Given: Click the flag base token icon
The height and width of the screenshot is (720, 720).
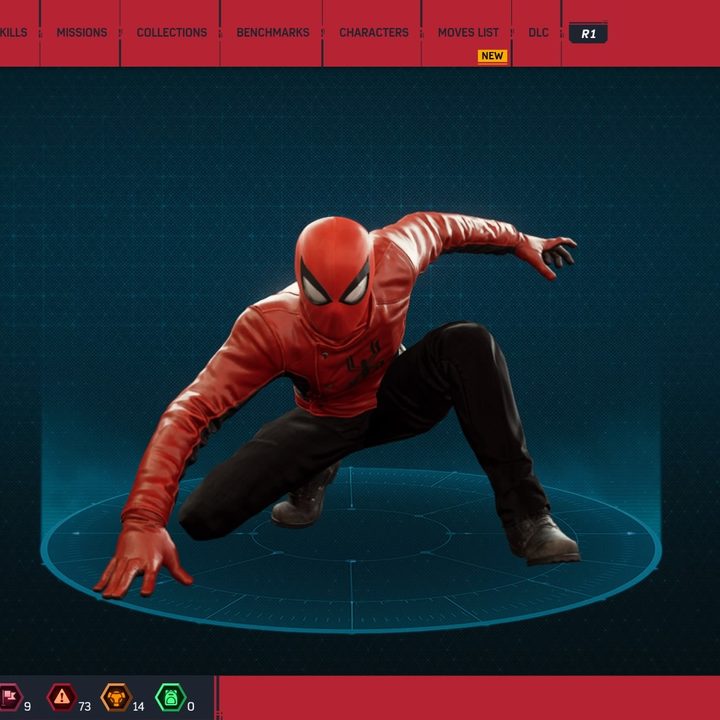Looking at the screenshot, I should tap(9, 697).
